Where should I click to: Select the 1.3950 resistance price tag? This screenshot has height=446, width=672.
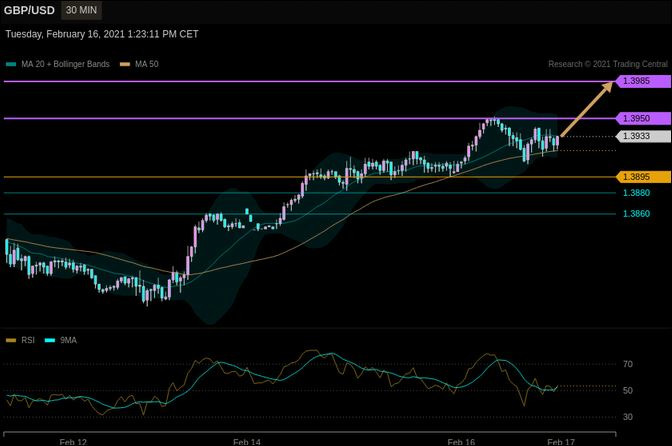[643, 118]
